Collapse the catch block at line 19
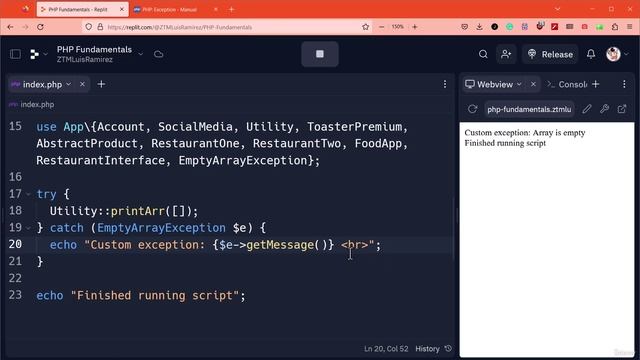Image resolution: width=640 pixels, height=360 pixels. coord(28,228)
